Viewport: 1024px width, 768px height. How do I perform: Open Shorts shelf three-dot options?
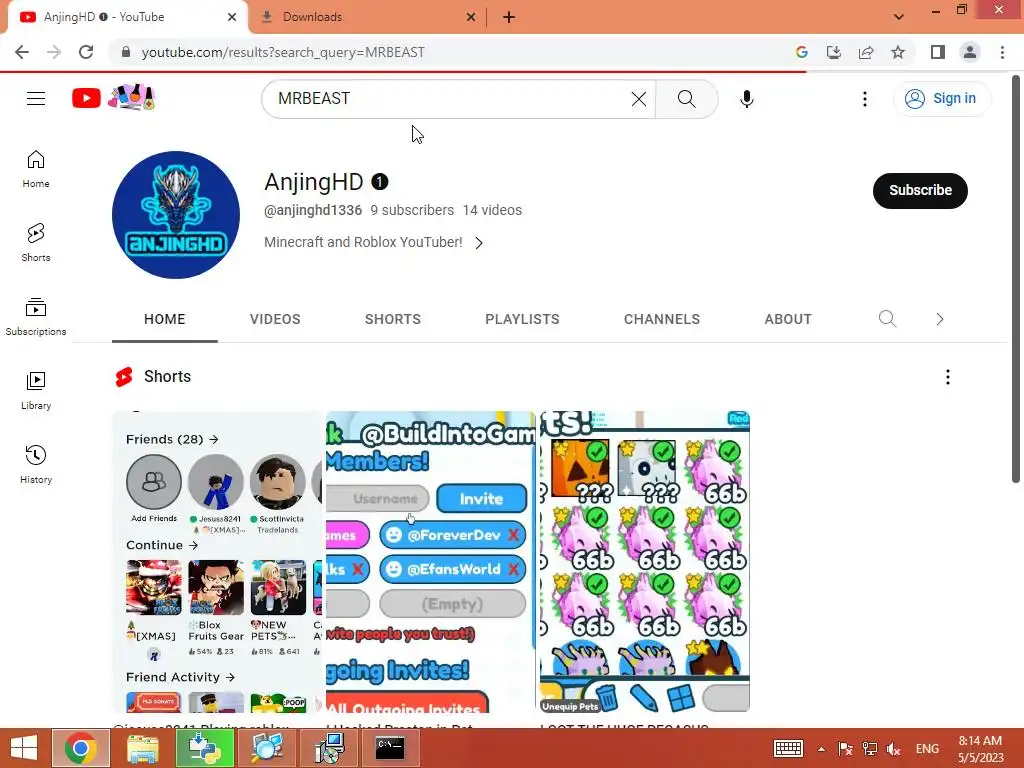(948, 377)
